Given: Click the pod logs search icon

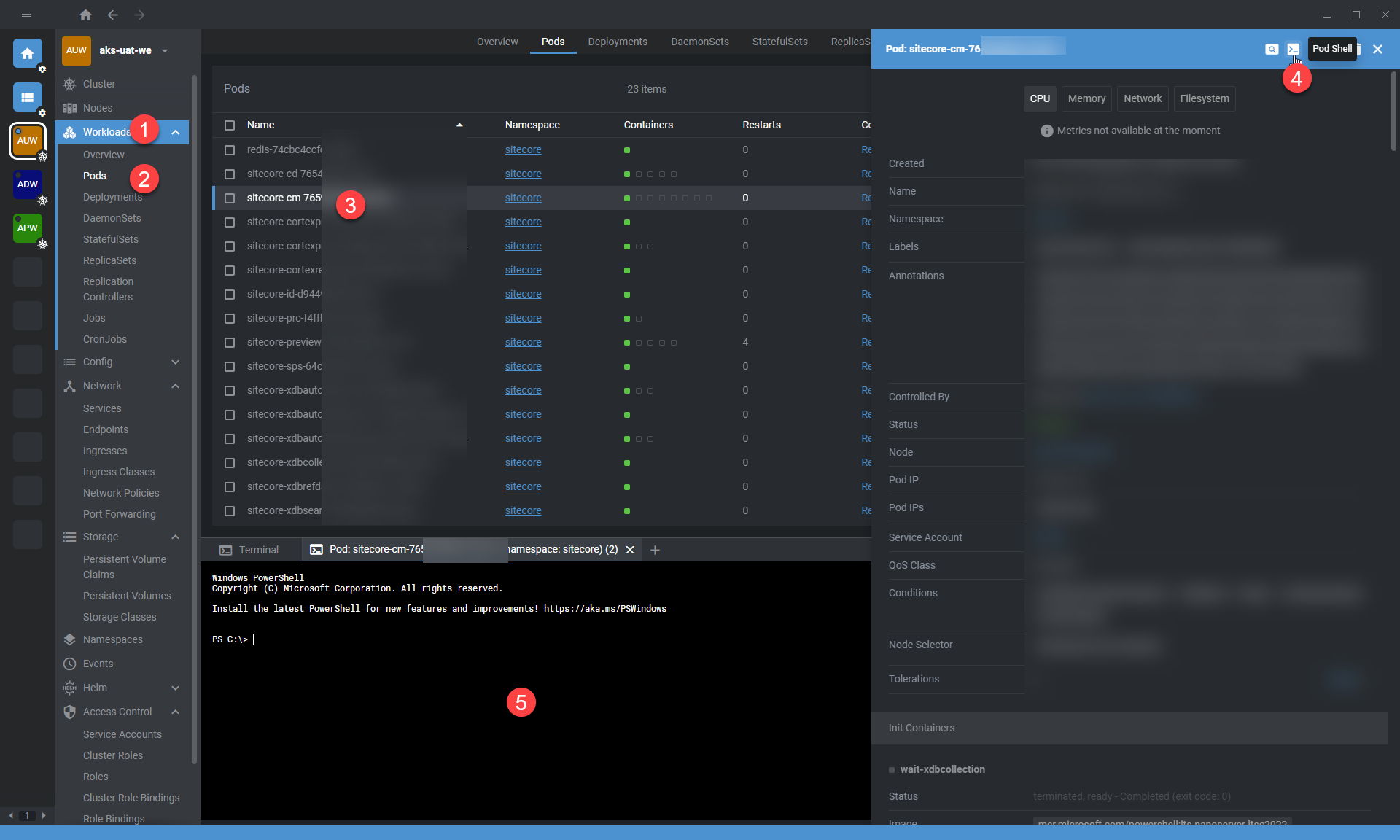Looking at the screenshot, I should 1272,49.
